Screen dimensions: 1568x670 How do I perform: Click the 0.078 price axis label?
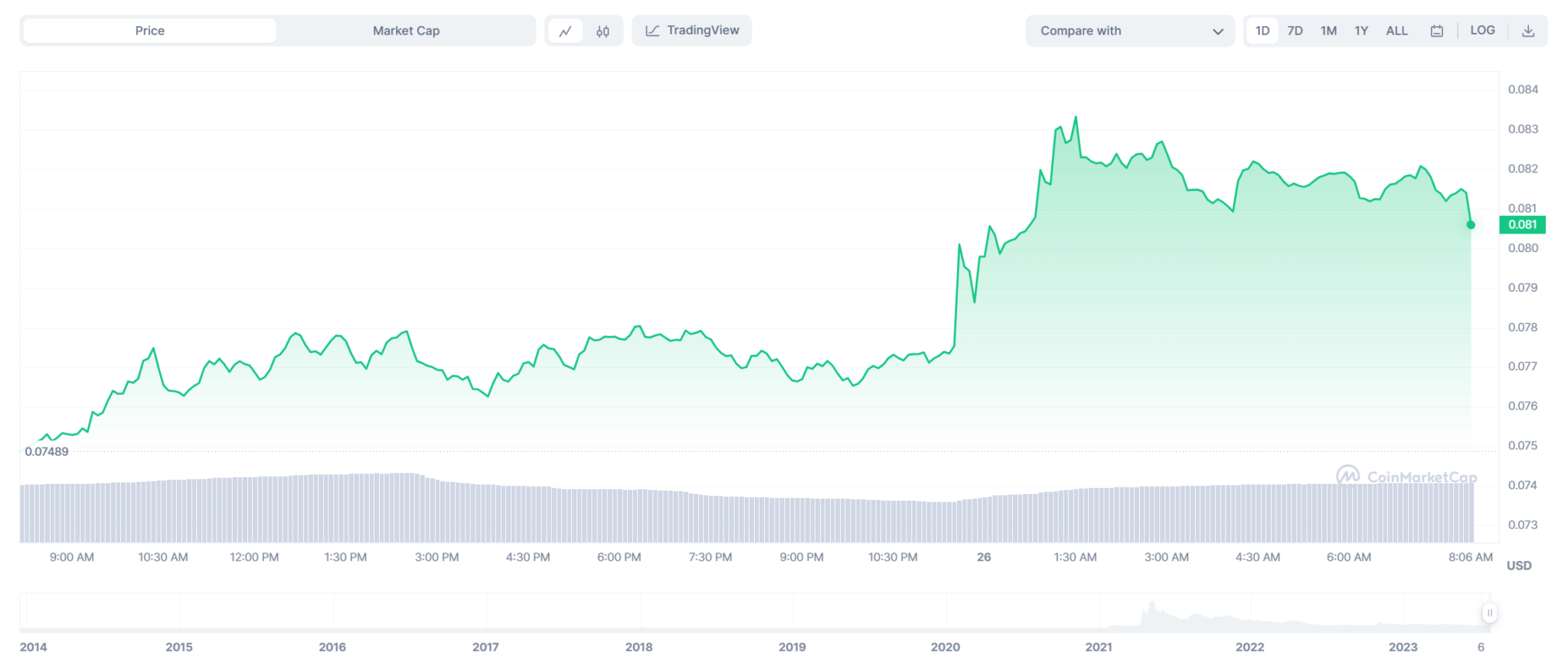[x=1523, y=328]
